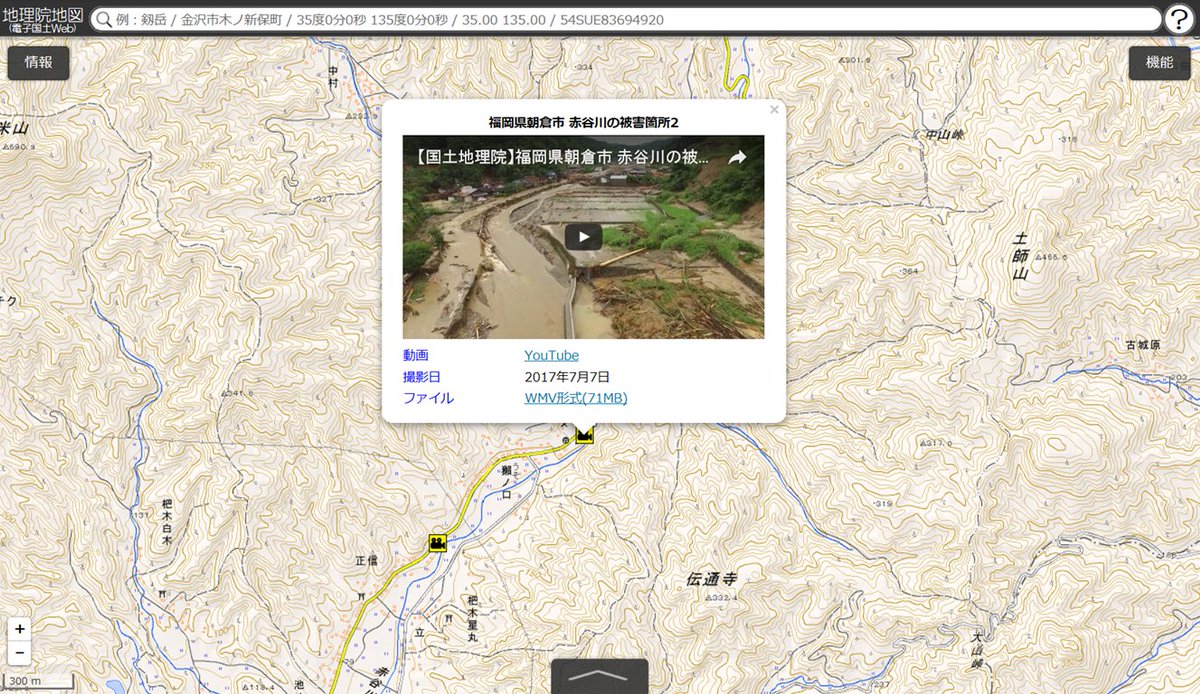Focus the location search input field

pos(626,19)
